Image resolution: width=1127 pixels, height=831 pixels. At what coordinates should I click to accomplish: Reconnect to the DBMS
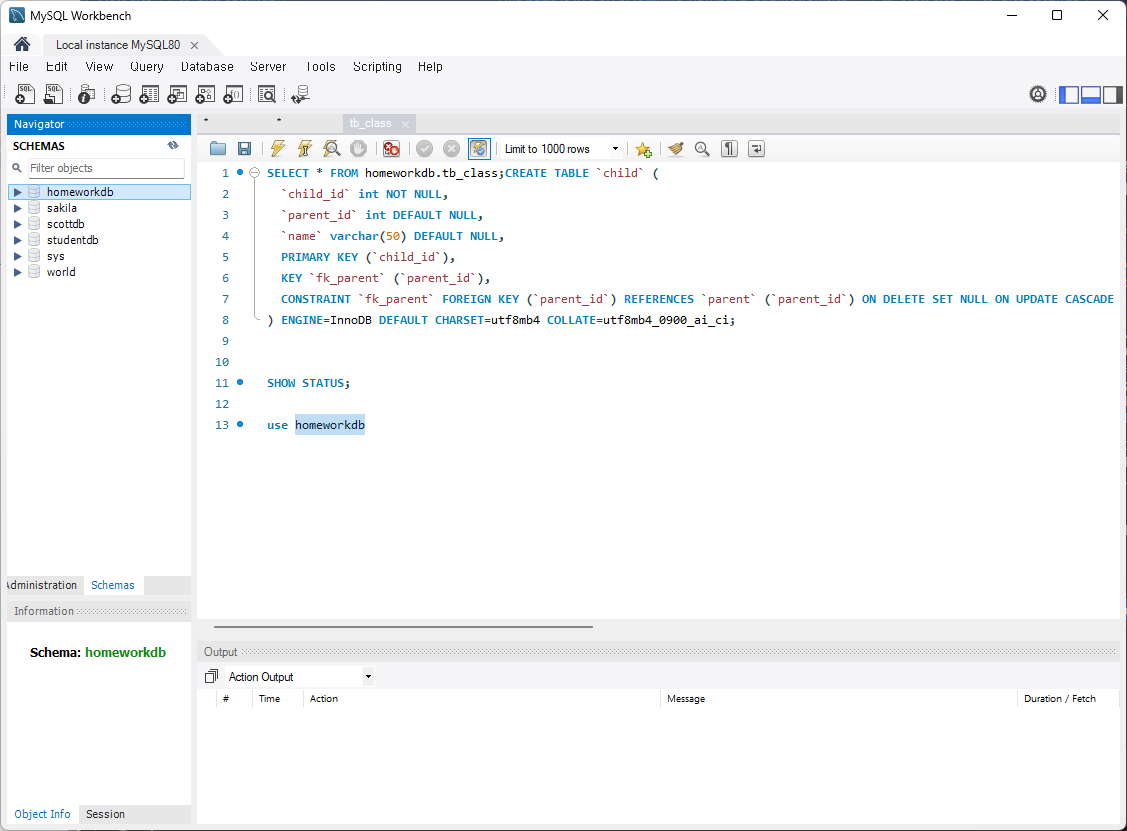[x=300, y=93]
